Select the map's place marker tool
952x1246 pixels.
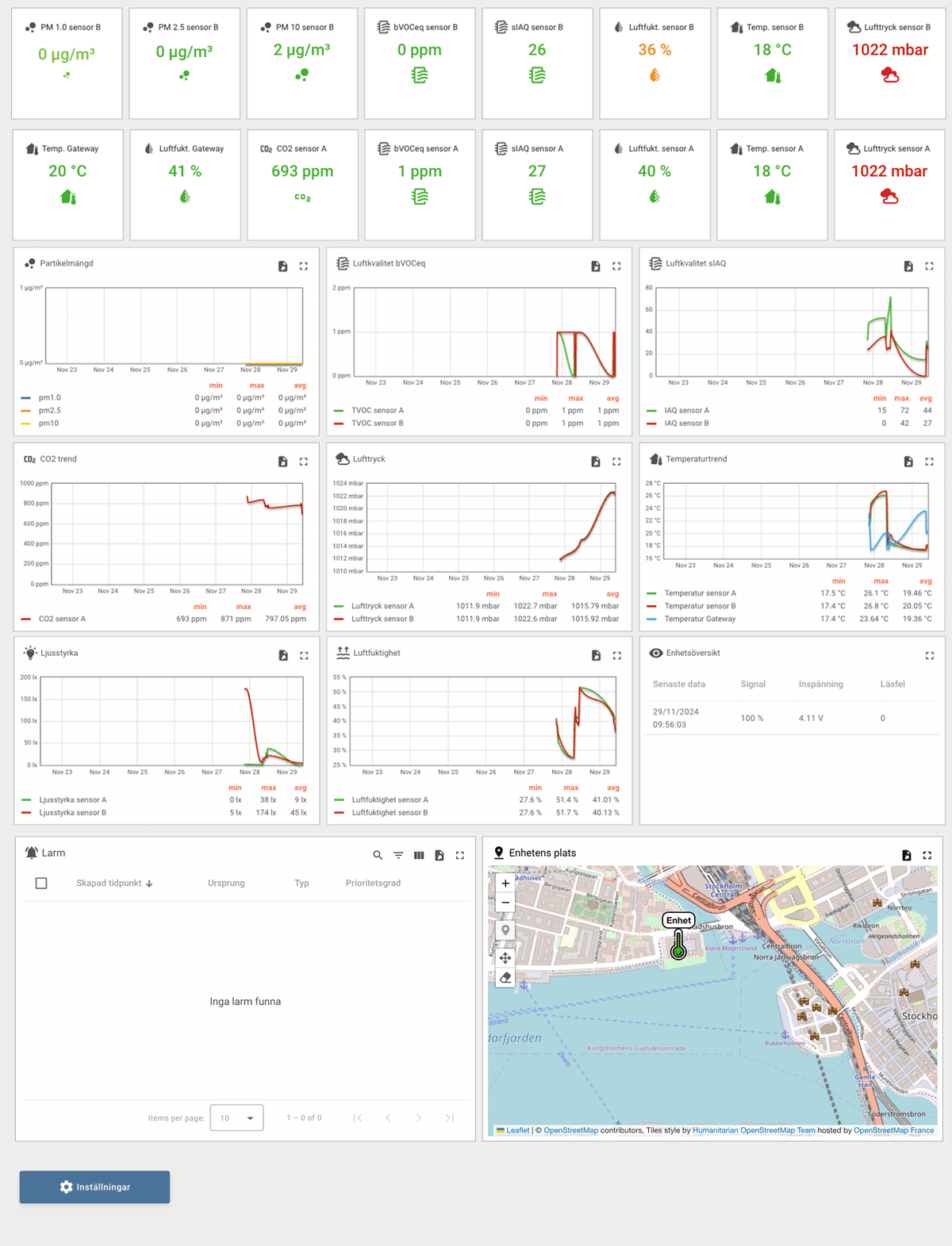pyautogui.click(x=505, y=930)
